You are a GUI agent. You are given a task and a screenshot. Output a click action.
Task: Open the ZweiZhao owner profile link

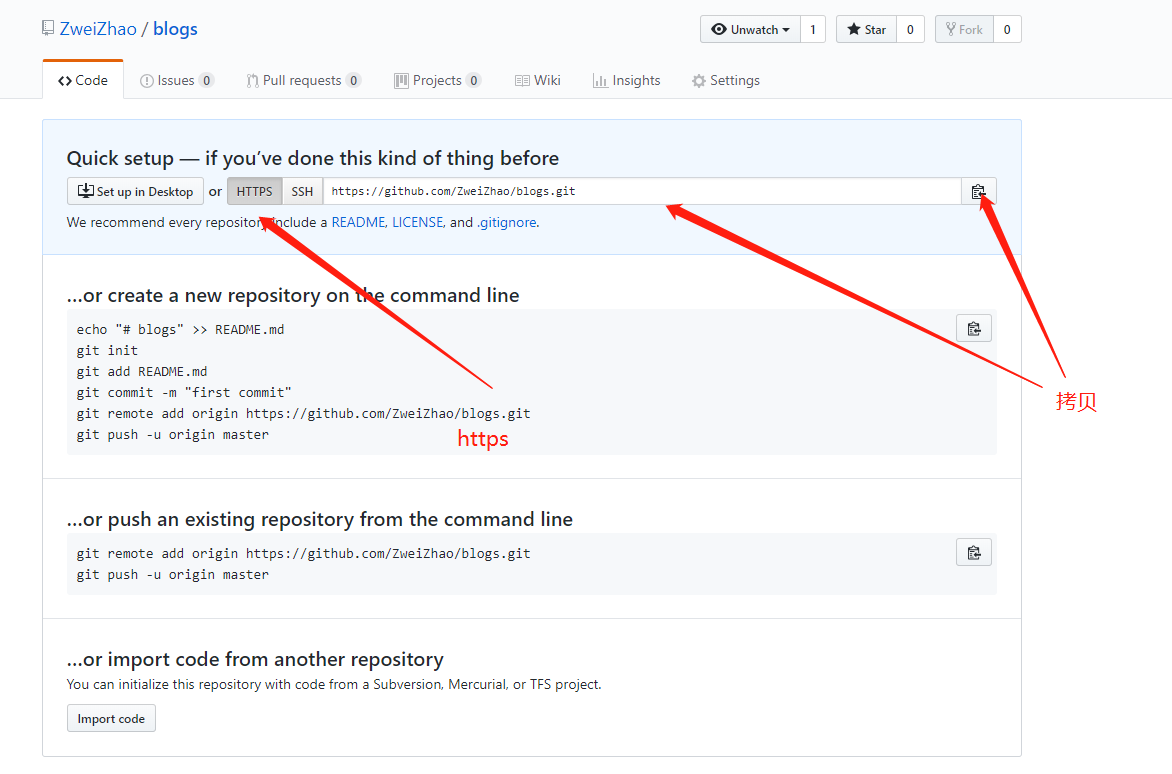(x=98, y=29)
